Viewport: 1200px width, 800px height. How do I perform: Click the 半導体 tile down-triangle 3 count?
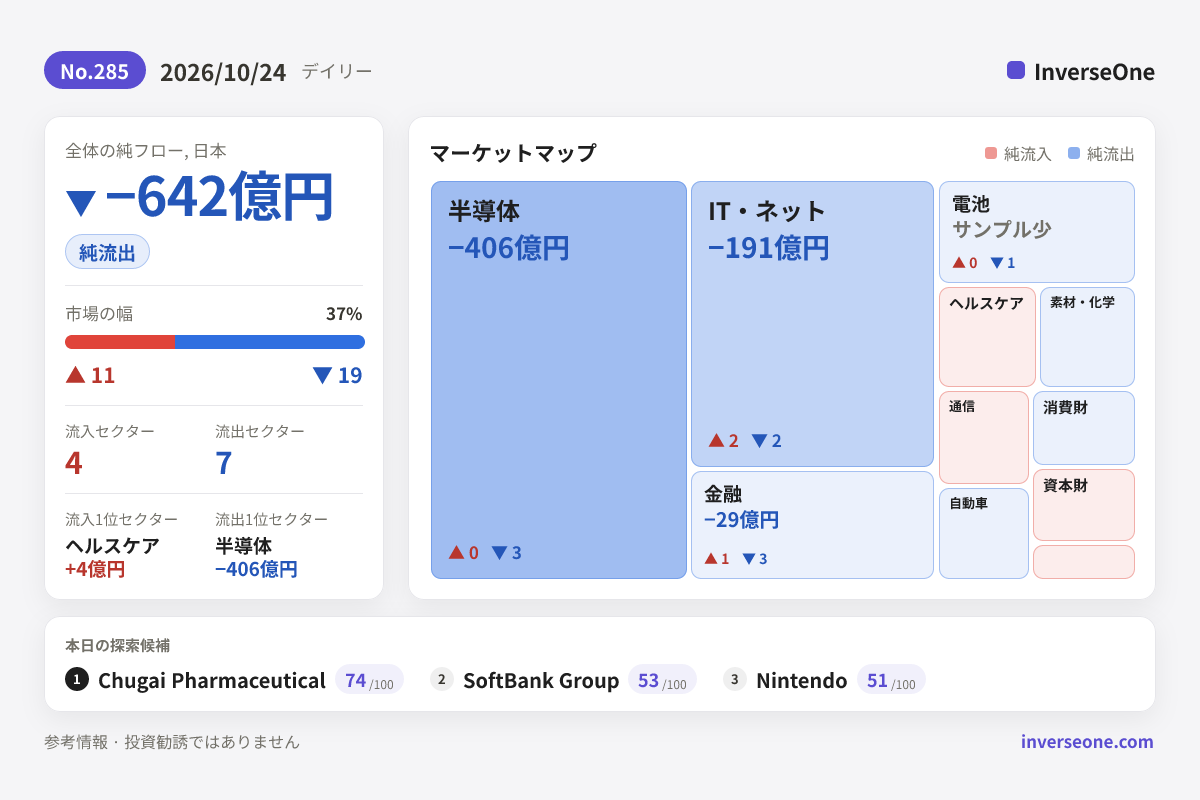506,553
